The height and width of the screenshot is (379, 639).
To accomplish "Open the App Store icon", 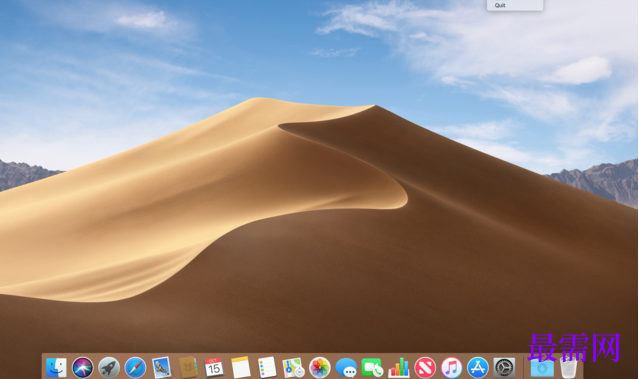I will click(478, 368).
